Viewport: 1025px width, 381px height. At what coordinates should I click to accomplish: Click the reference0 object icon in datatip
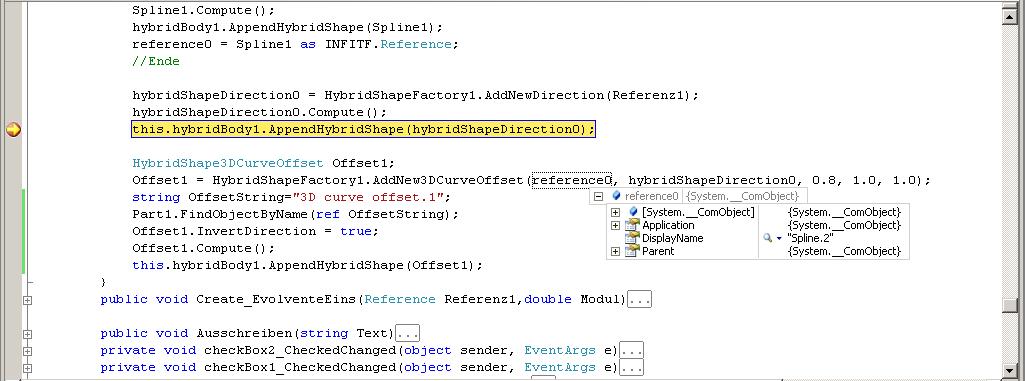tap(616, 196)
